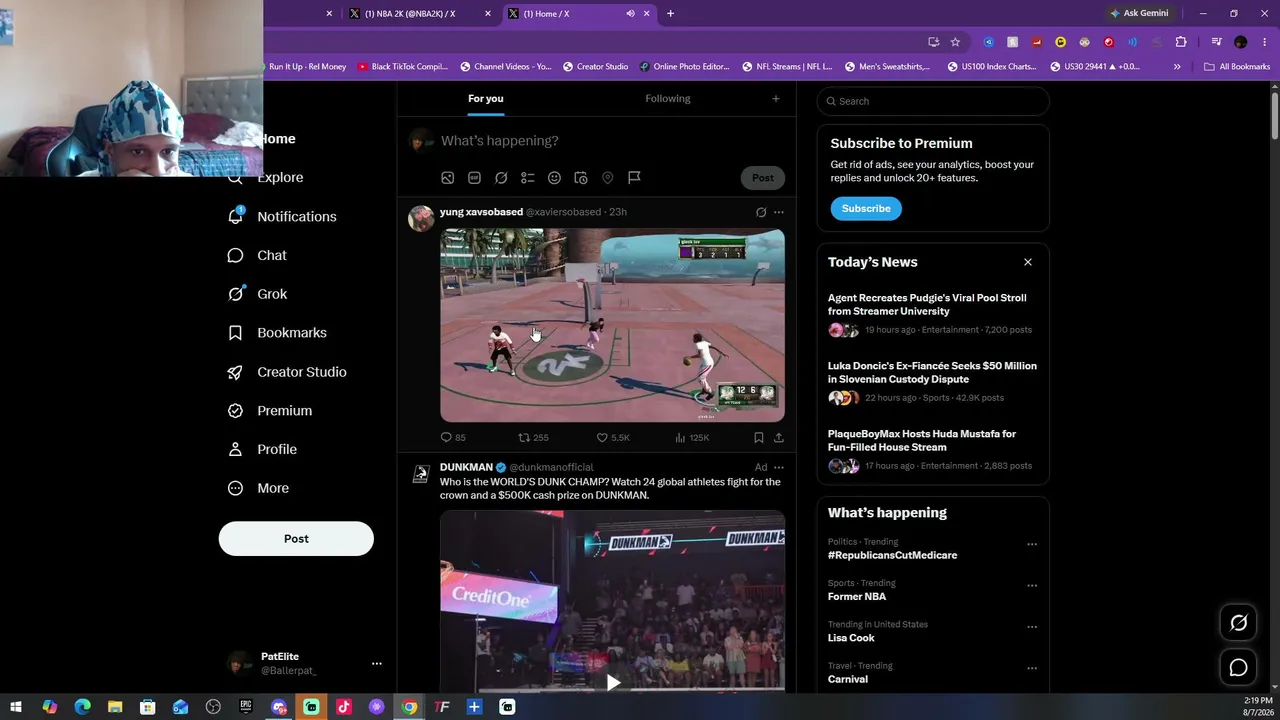This screenshot has width=1280, height=720.
Task: Open more options on yung xavsobased's post
Action: pos(779,212)
